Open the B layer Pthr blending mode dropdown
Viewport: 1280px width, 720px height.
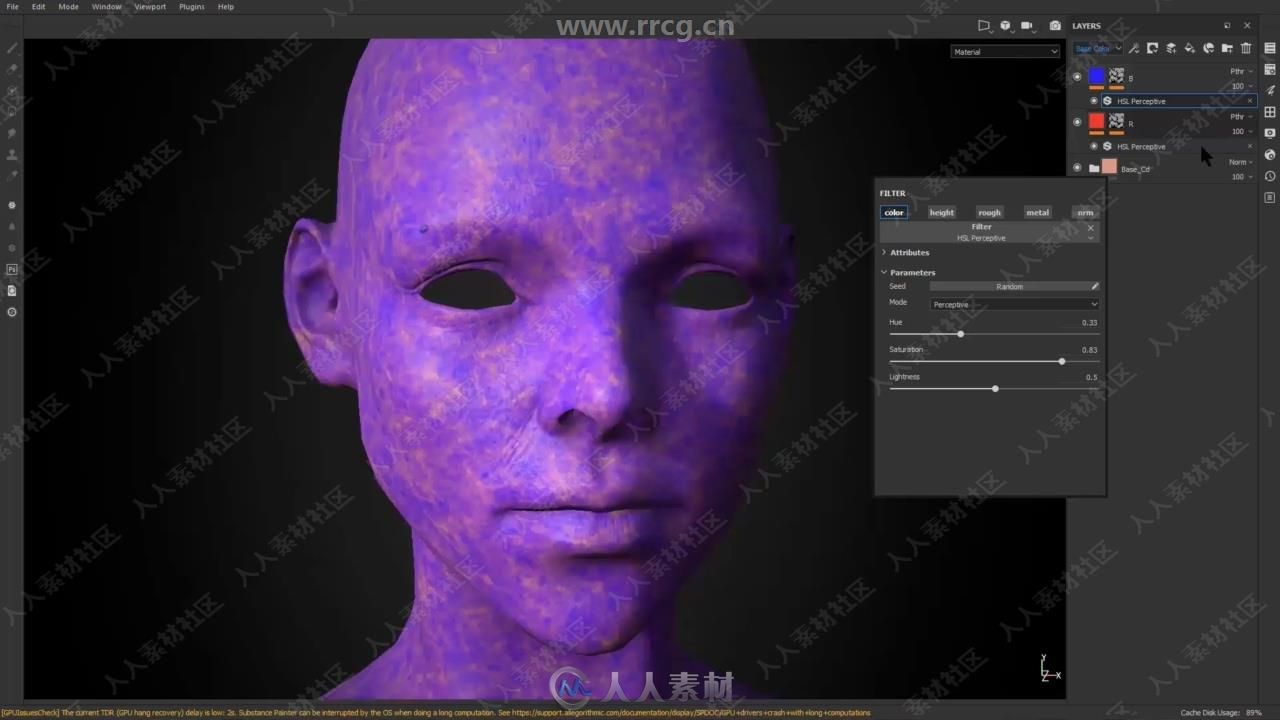[1241, 72]
